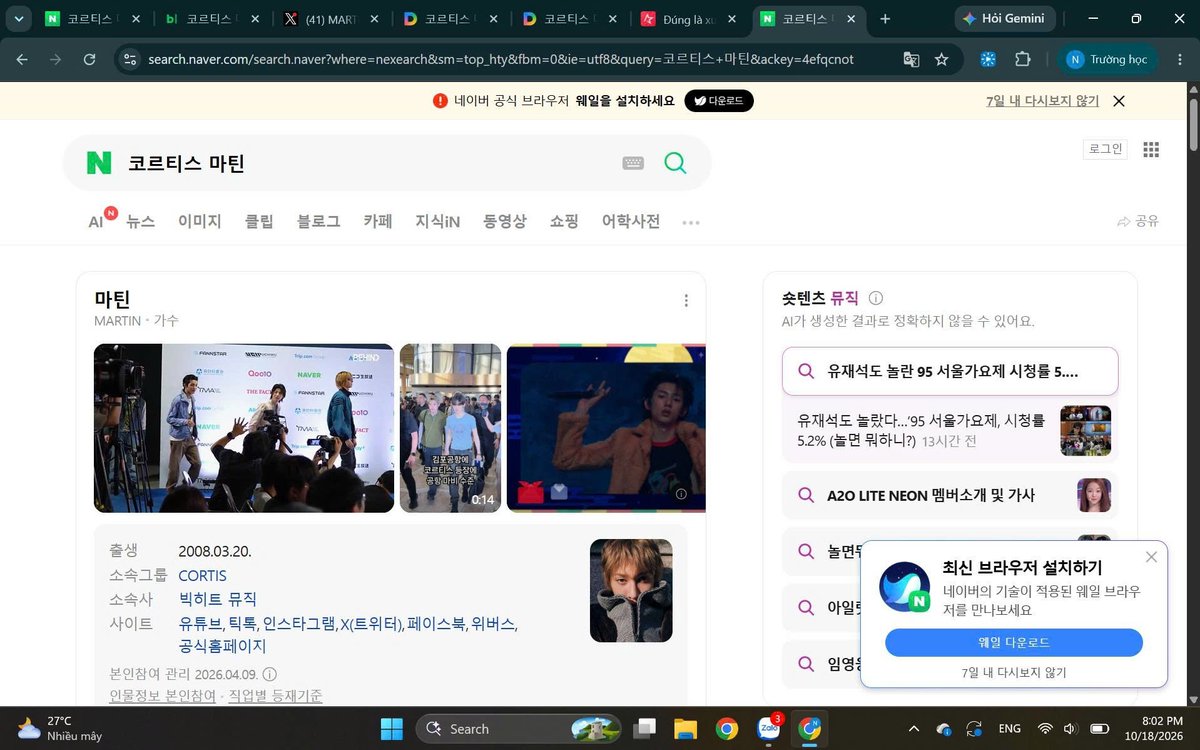1200x750 pixels.
Task: Play the 0:14 airport video clip
Action: pyautogui.click(x=451, y=428)
